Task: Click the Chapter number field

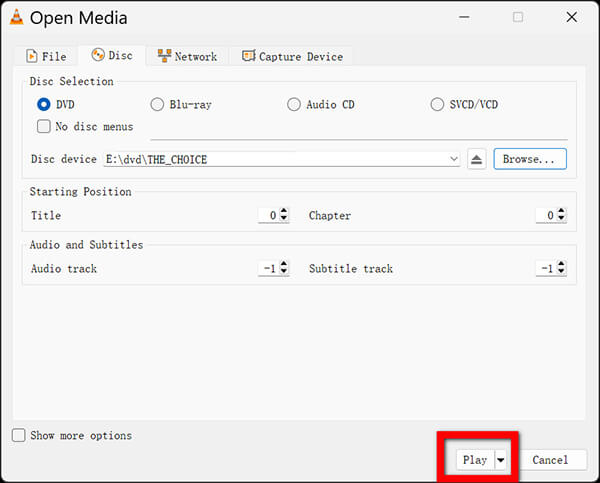Action: [546, 215]
